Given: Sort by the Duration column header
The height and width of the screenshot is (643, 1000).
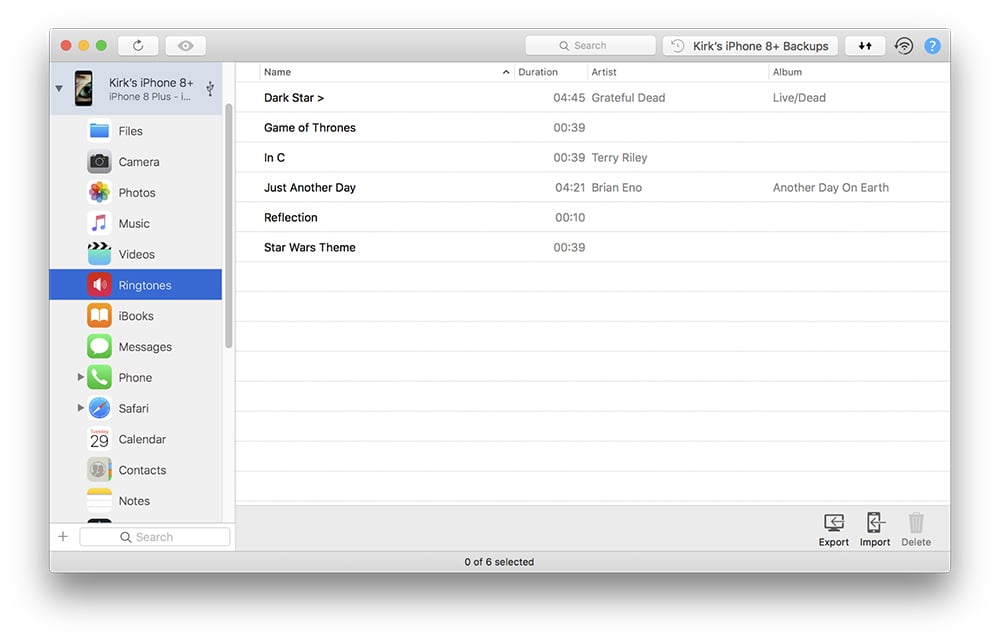Looking at the screenshot, I should pyautogui.click(x=538, y=72).
